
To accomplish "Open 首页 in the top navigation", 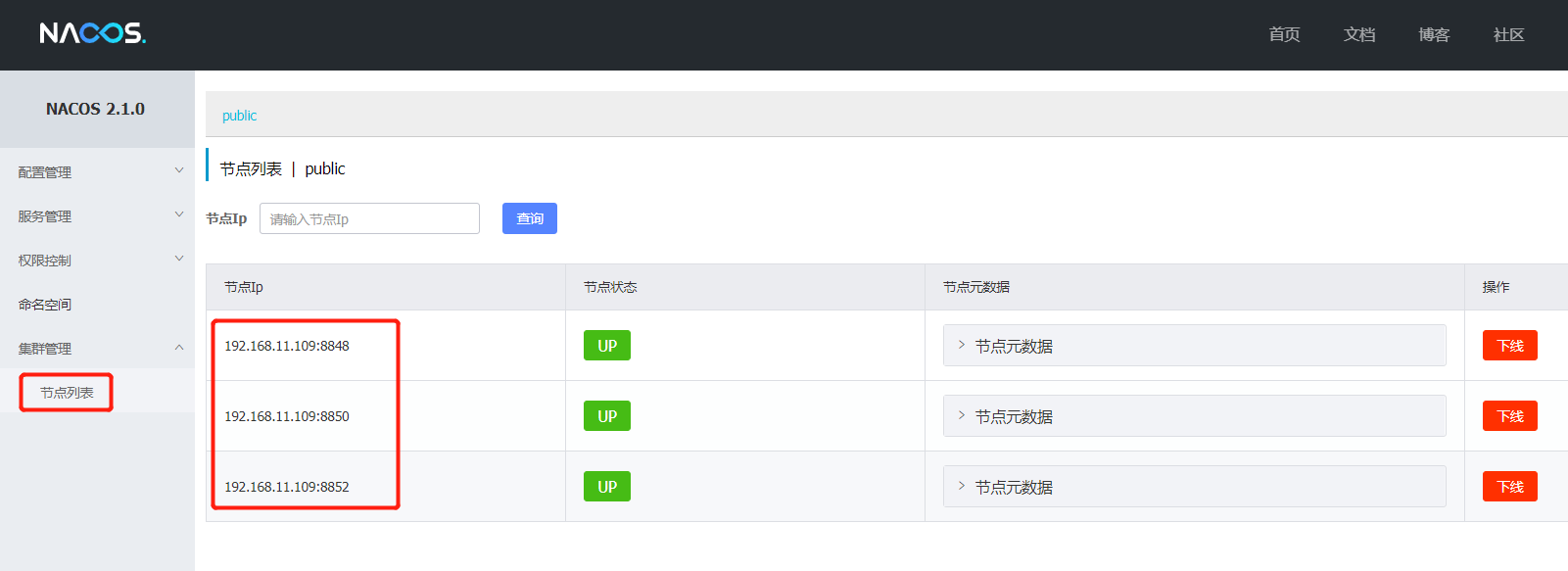I will [1284, 34].
